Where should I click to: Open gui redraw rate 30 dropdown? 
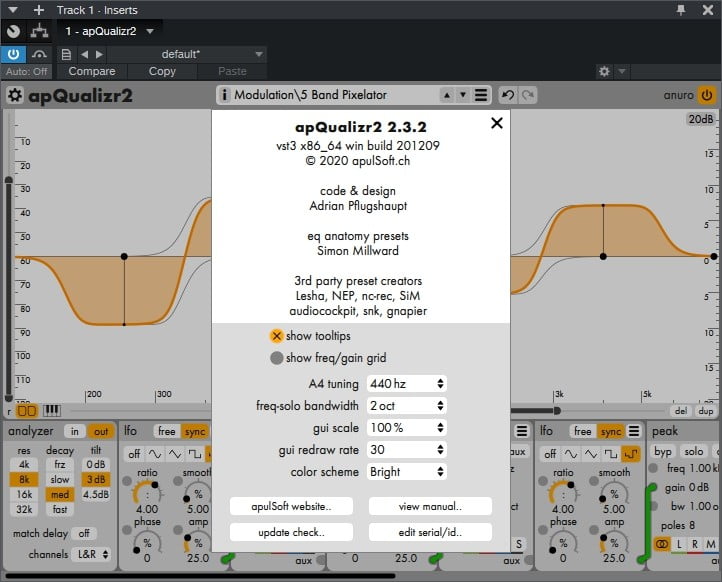tap(407, 450)
